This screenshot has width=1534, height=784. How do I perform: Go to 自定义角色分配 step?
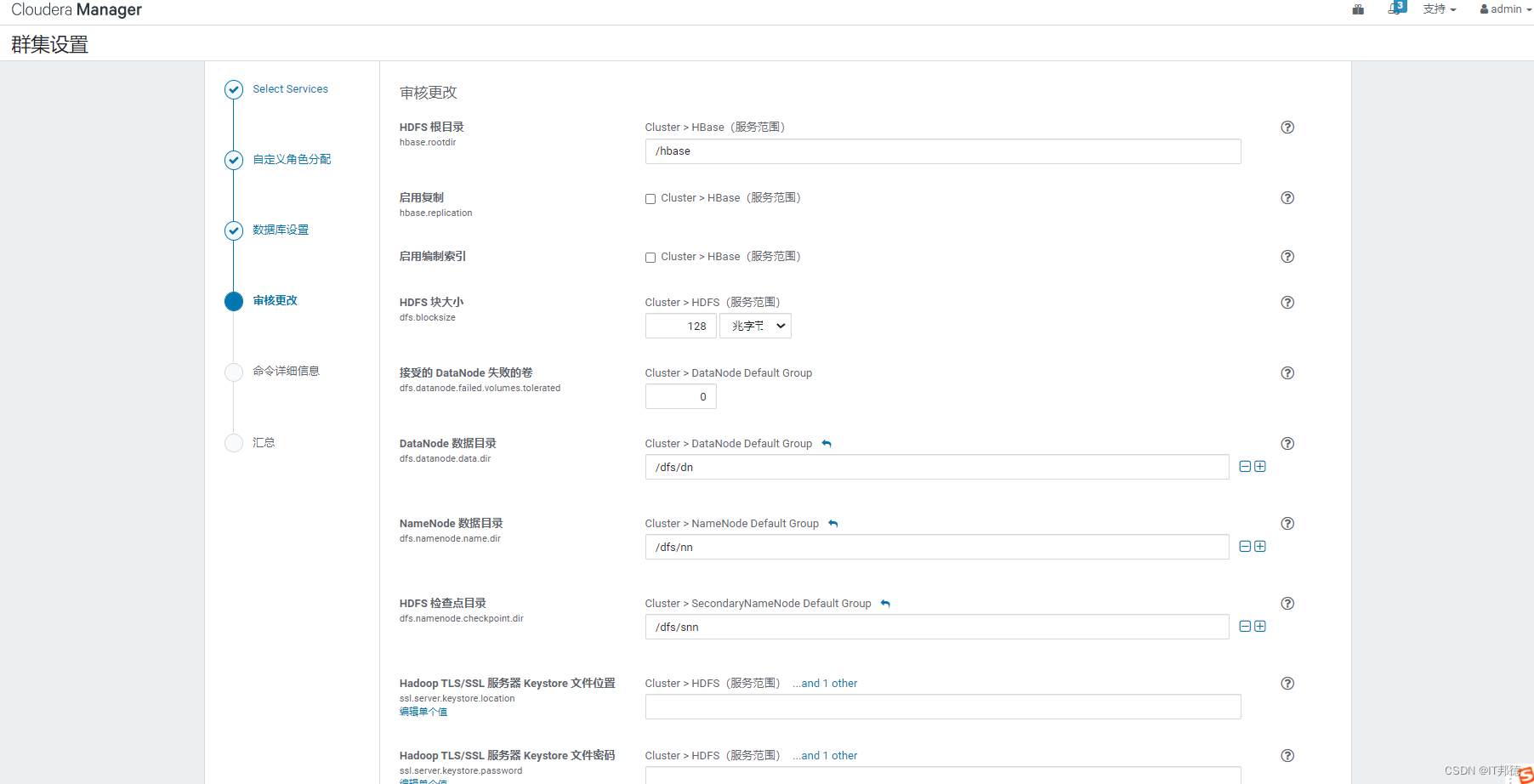[x=292, y=160]
